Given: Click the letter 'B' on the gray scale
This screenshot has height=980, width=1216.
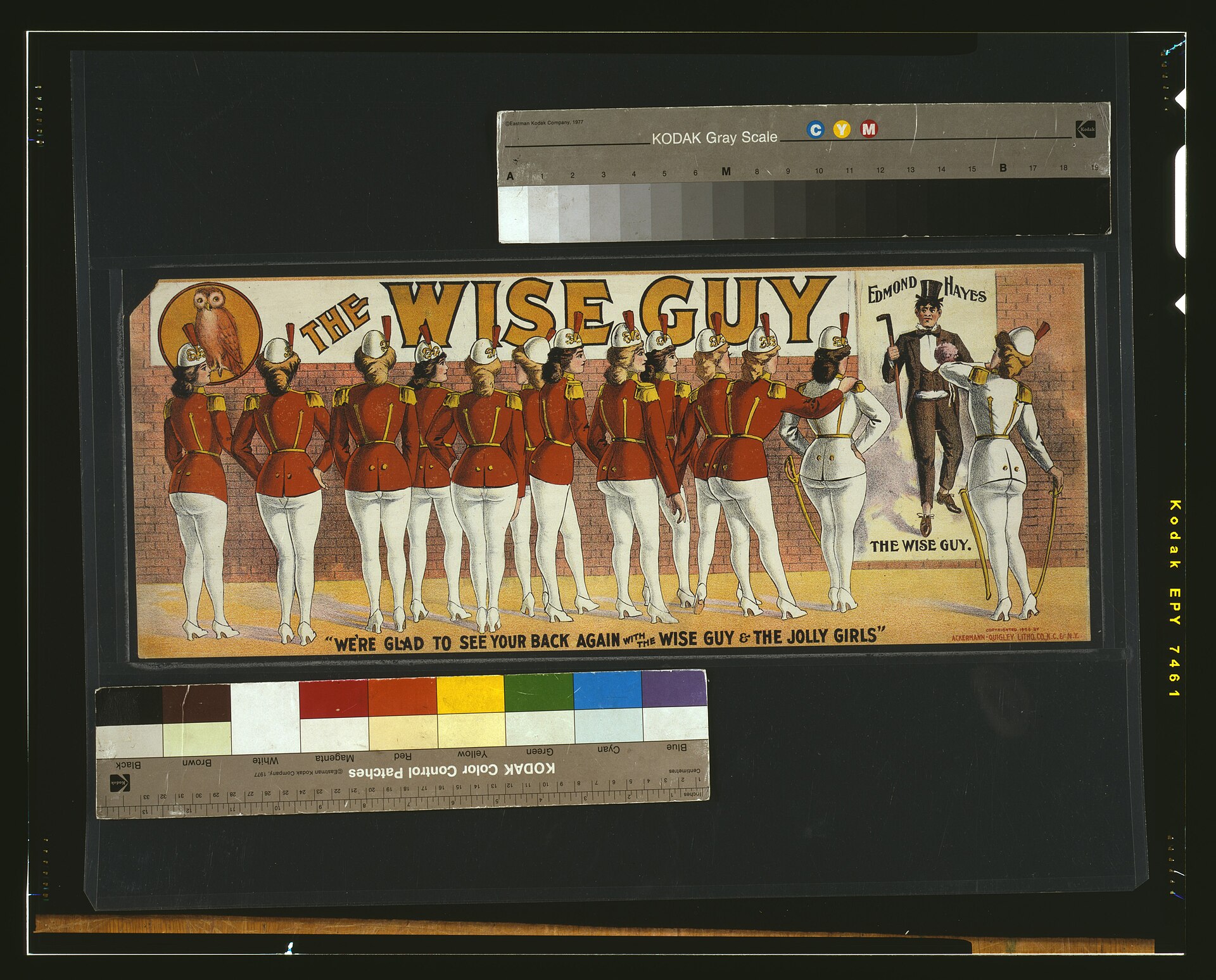Looking at the screenshot, I should point(1003,168).
